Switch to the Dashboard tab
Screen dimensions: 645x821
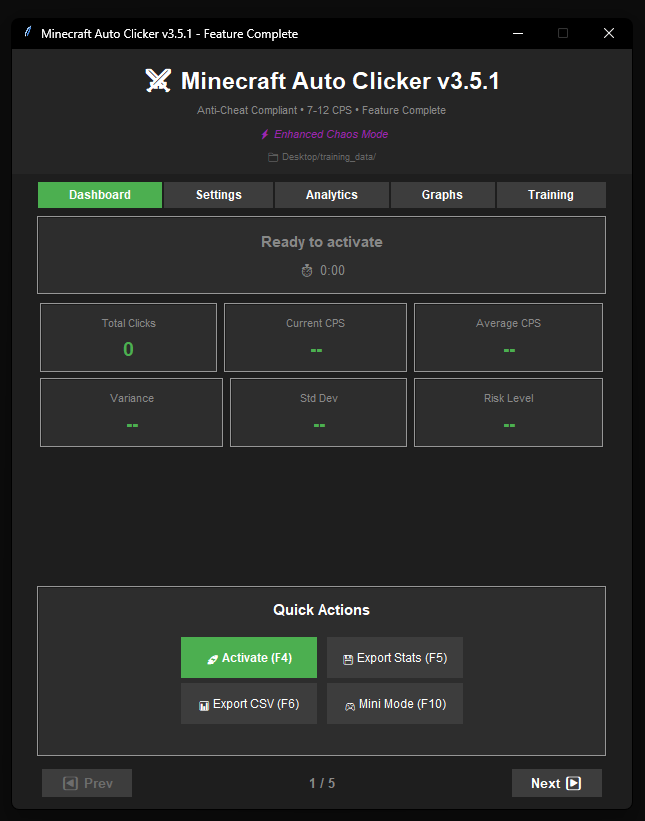100,195
